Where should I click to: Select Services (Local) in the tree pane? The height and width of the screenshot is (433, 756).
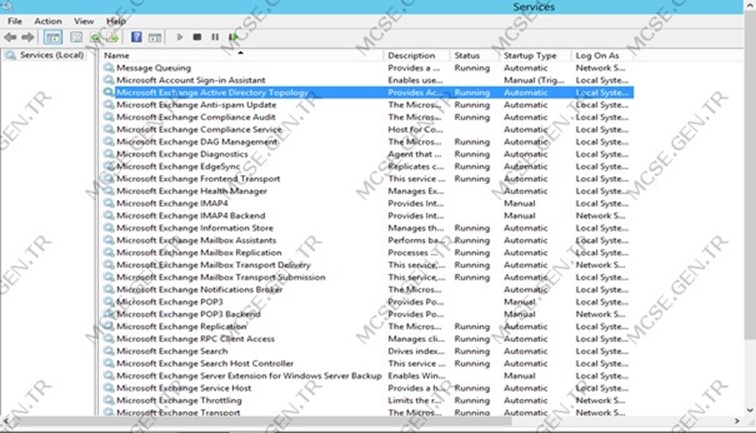[52, 55]
